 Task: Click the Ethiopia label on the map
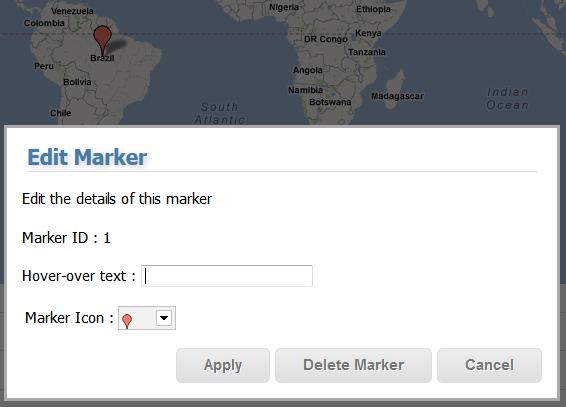tap(373, 9)
